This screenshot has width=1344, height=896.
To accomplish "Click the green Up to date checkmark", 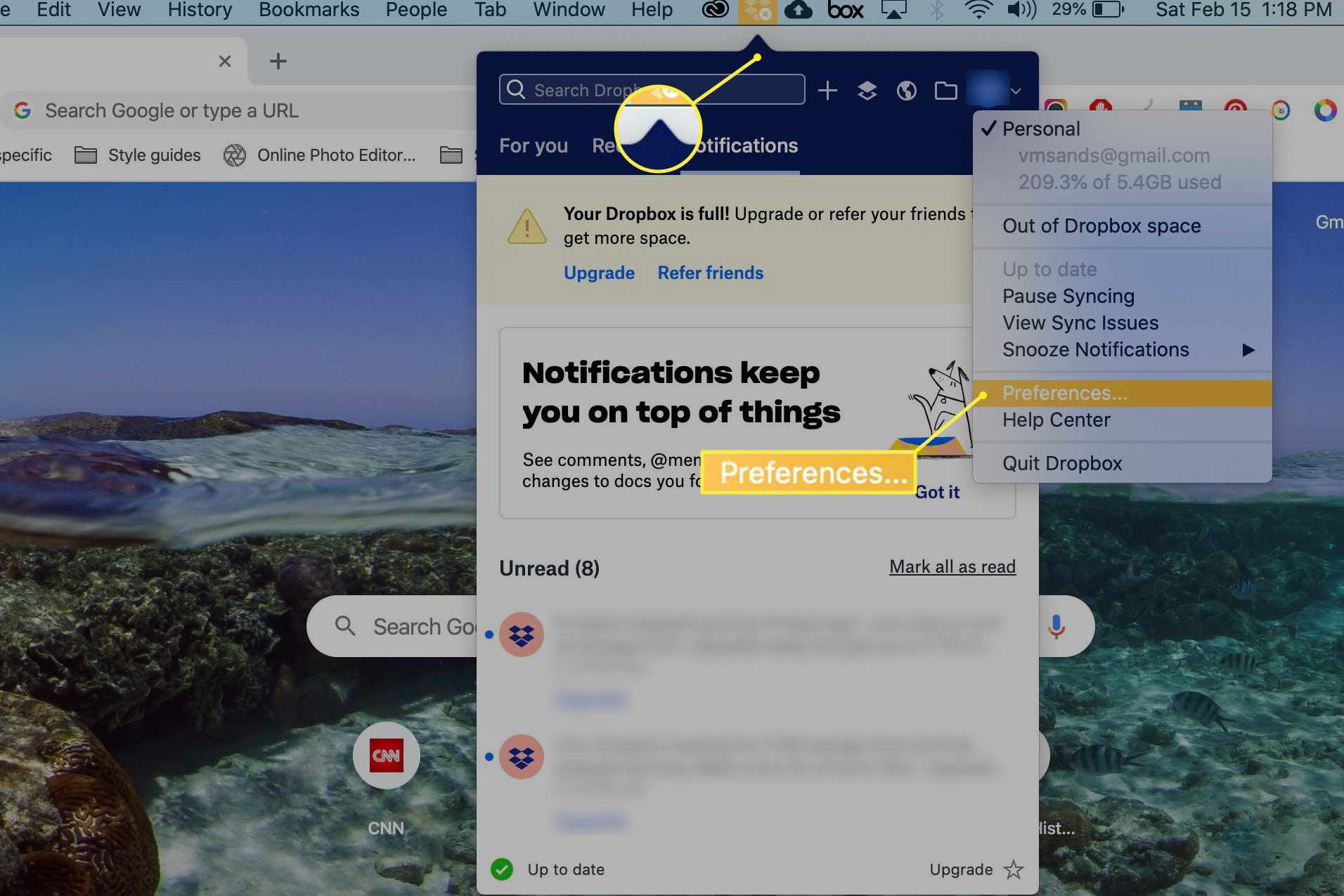I will (502, 869).
